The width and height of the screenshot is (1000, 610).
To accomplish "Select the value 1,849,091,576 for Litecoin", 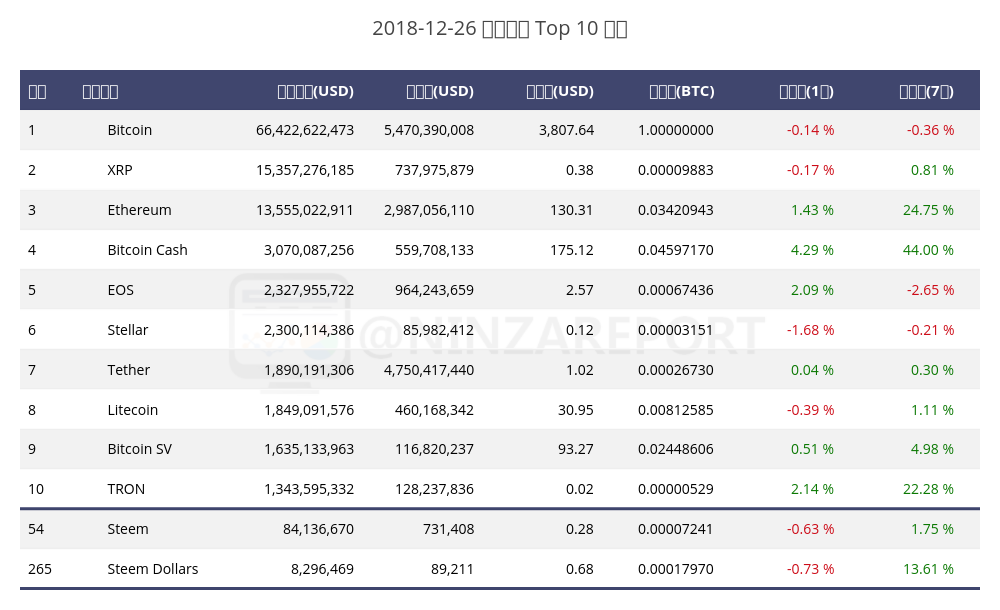I will 309,410.
